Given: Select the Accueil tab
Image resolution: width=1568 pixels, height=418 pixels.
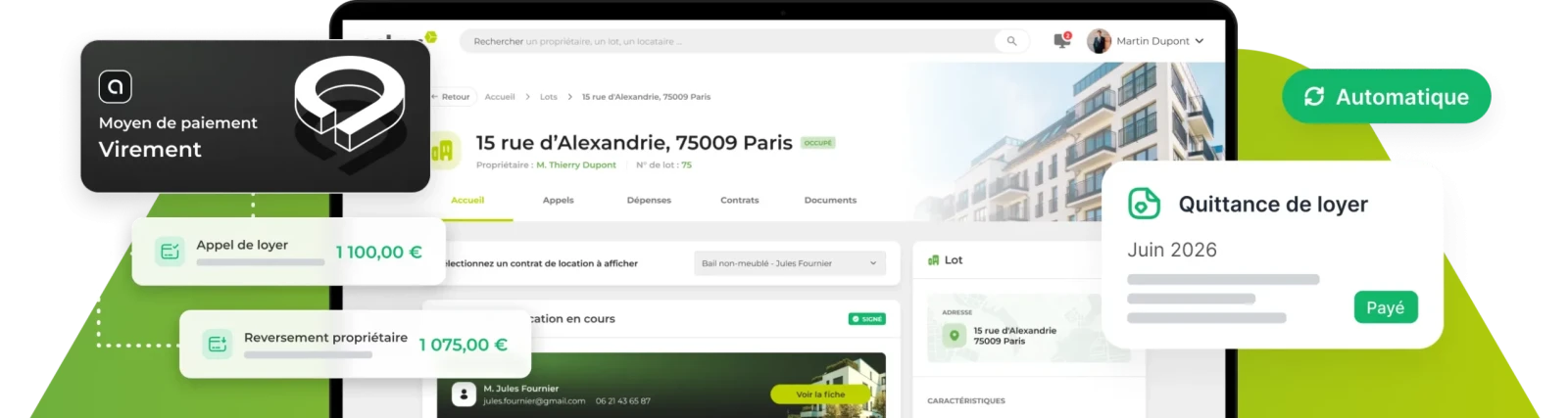Looking at the screenshot, I should [467, 200].
